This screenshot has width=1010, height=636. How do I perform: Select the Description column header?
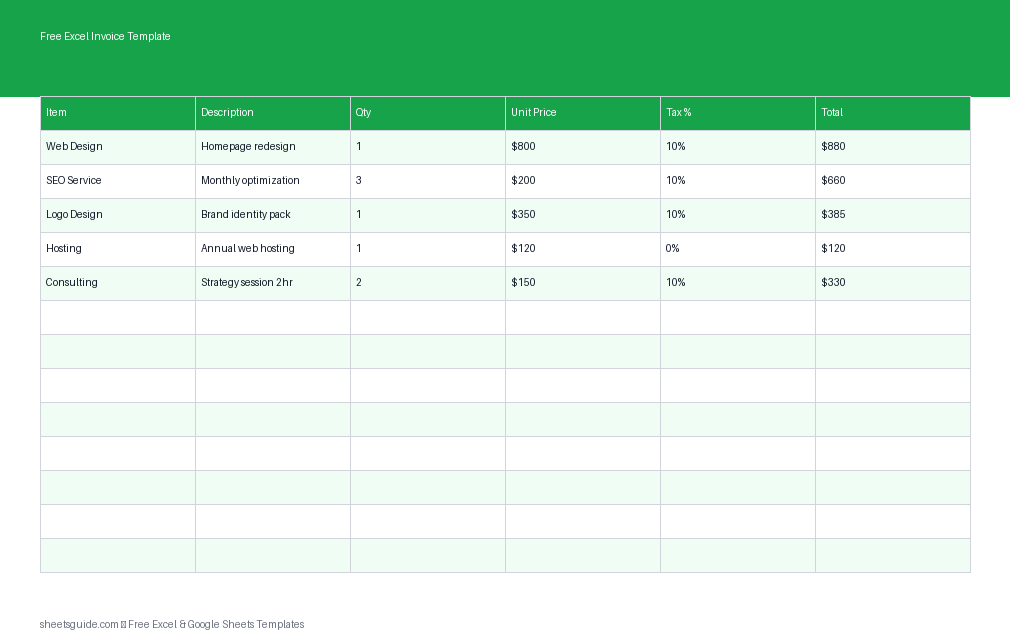coord(272,113)
